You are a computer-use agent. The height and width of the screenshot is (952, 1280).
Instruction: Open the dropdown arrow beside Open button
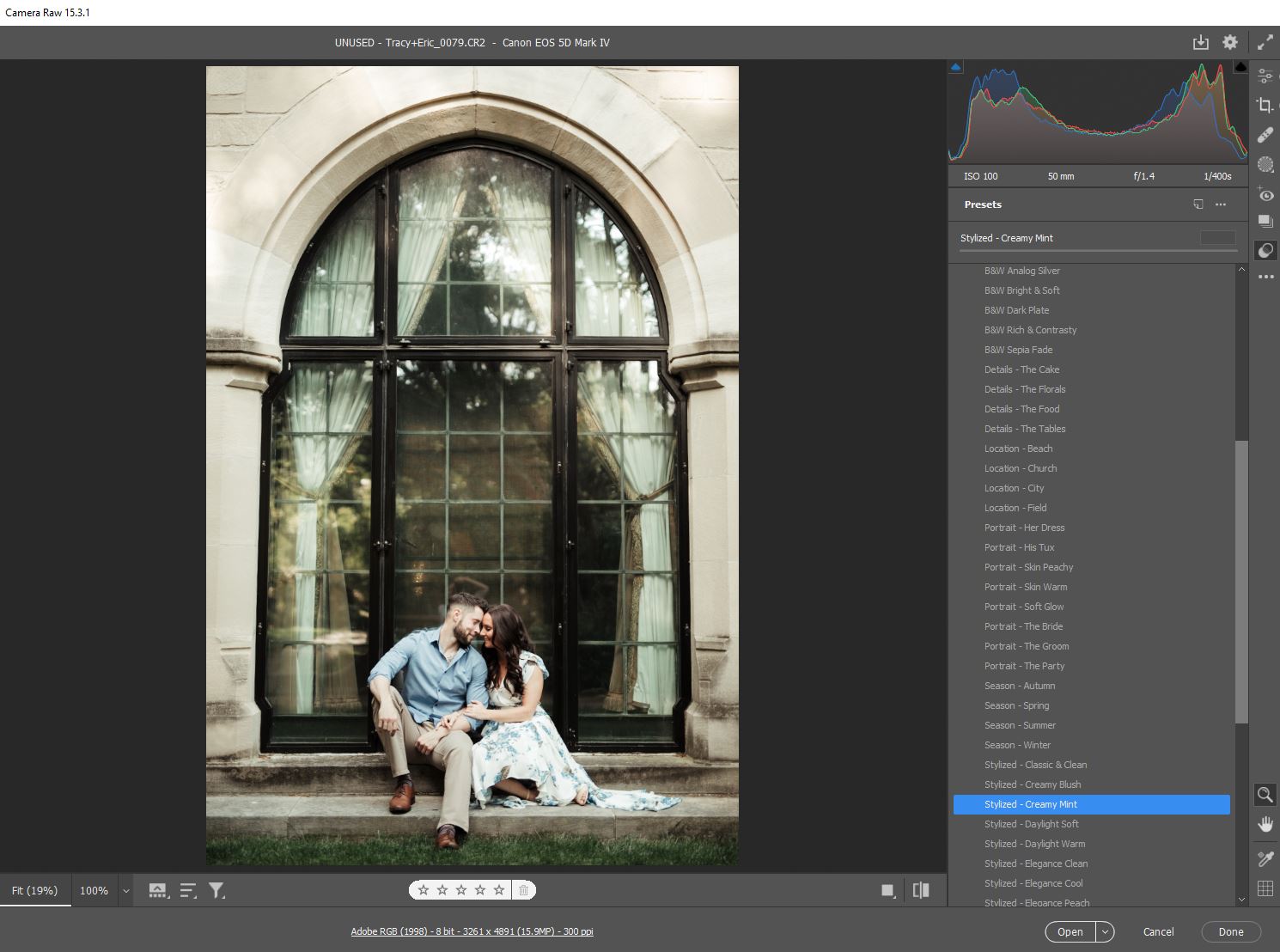pyautogui.click(x=1105, y=931)
